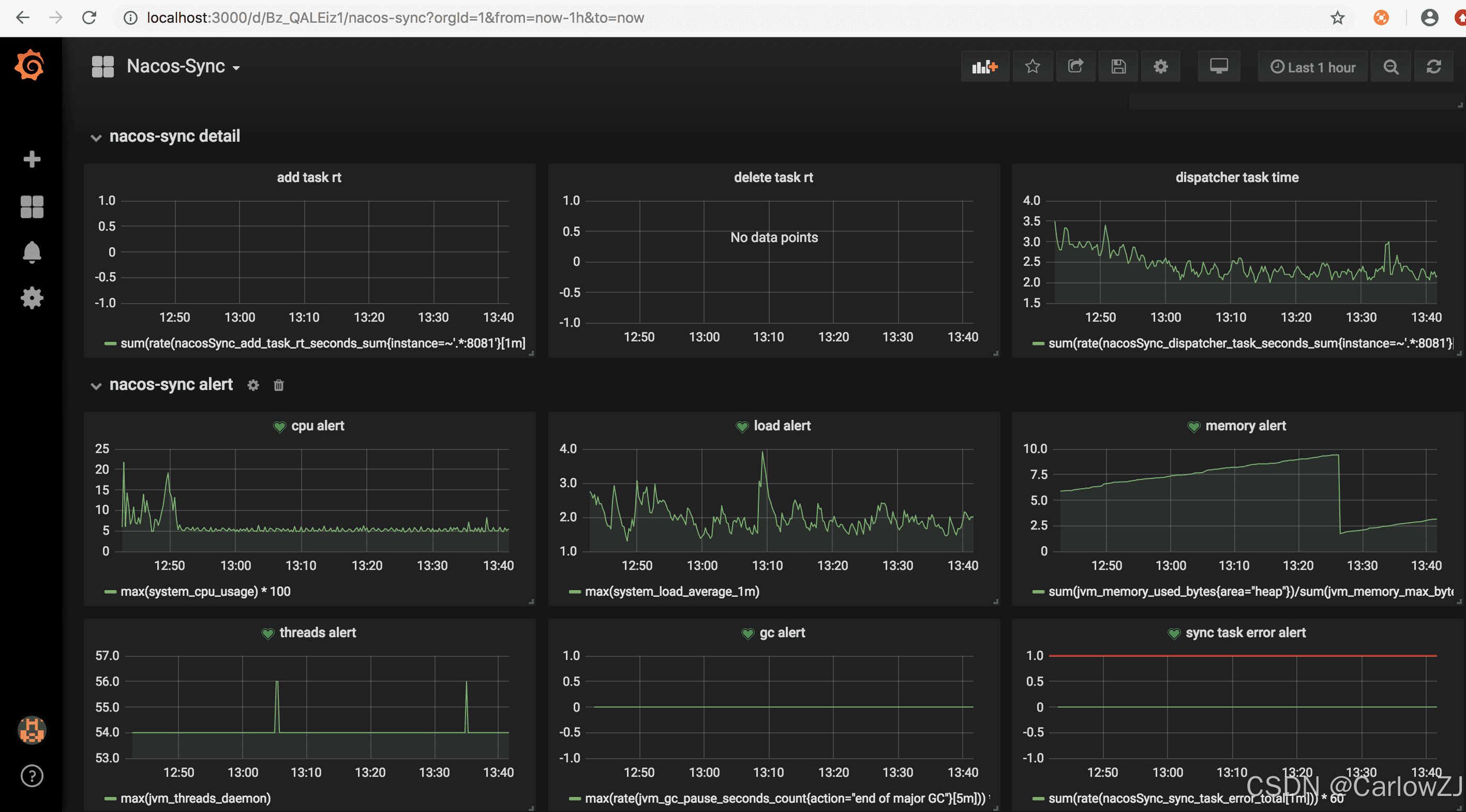
Task: Open the Last 1 hour time picker
Action: pos(1312,67)
